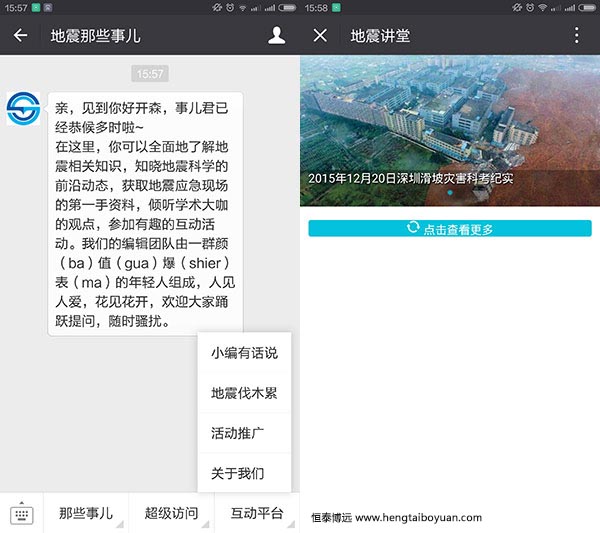Open the 超级访问 bottom menu
This screenshot has height=533, width=600.
tap(171, 513)
